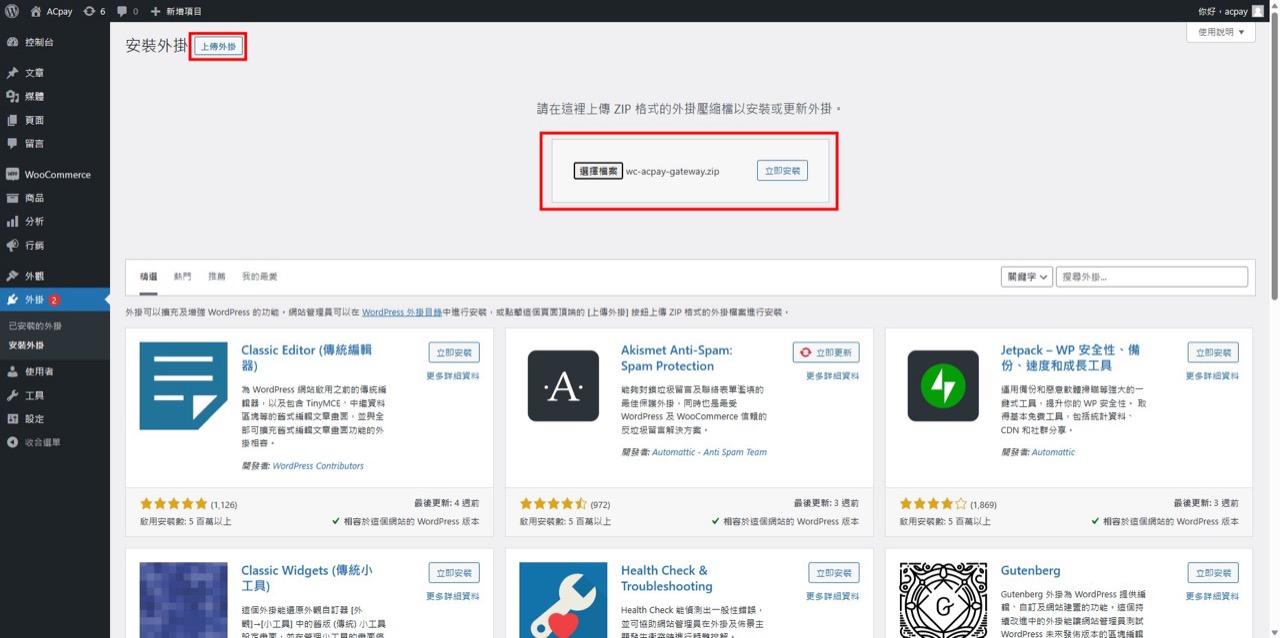The image size is (1280, 638).
Task: Open Automattic - Anti Spam Team link
Action: (709, 452)
